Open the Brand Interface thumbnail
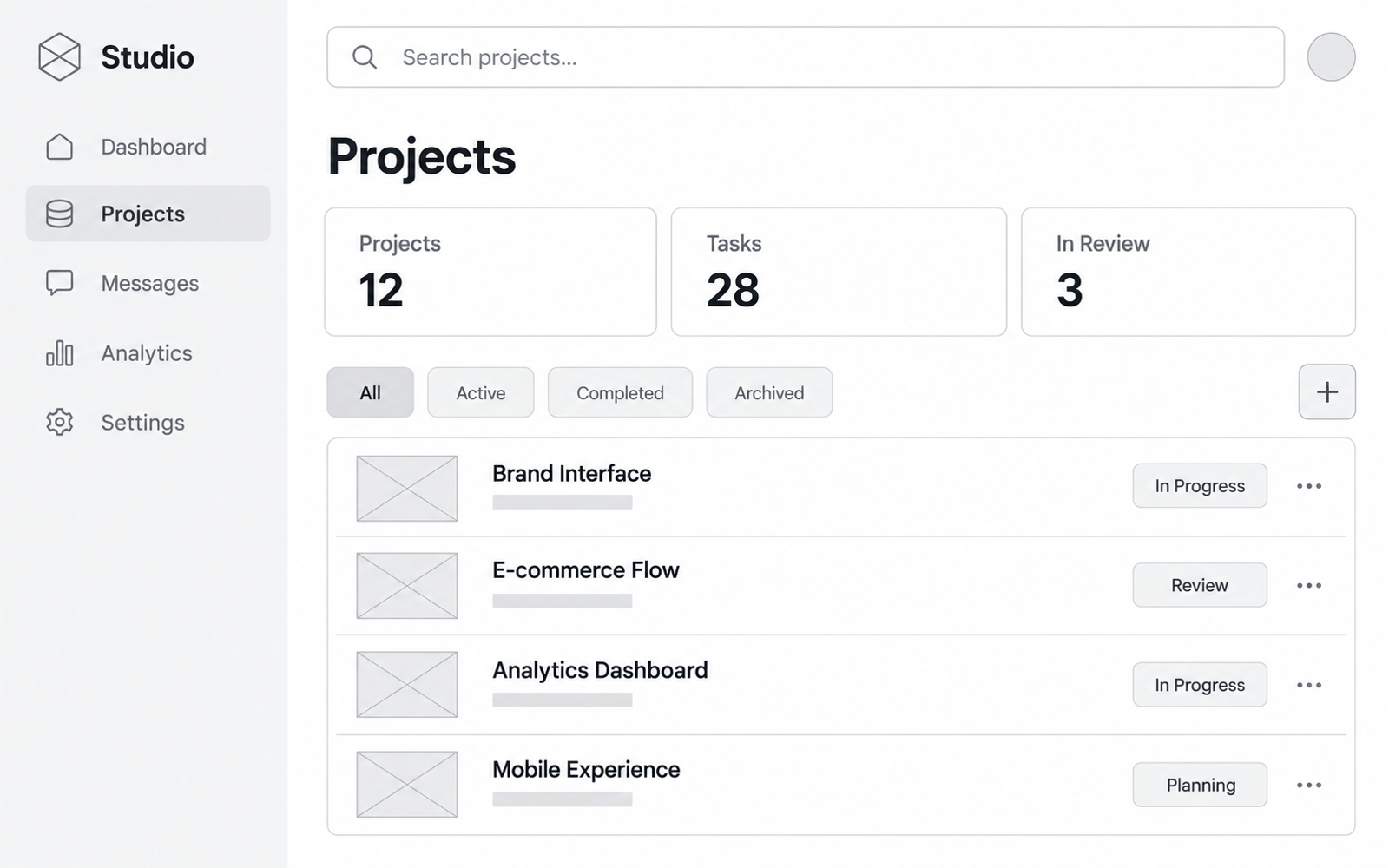This screenshot has height=868, width=1389. point(407,489)
